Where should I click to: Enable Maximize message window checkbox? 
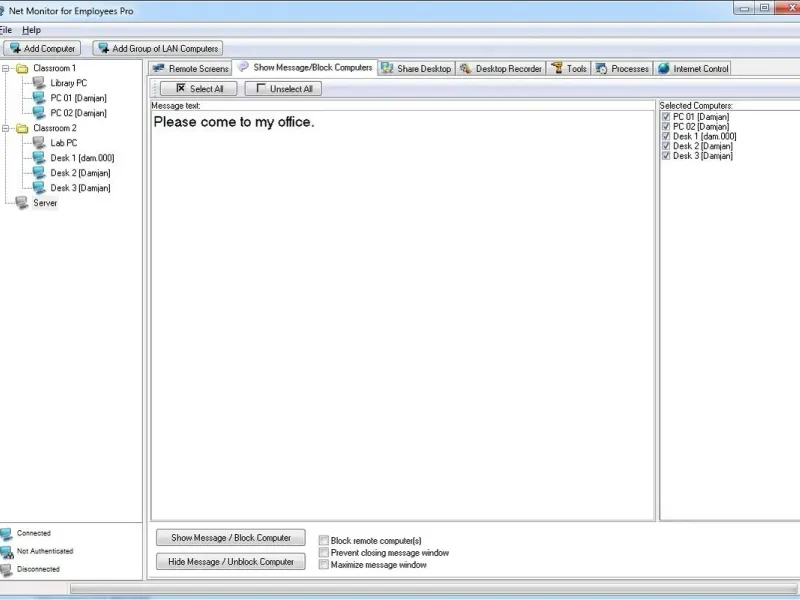click(323, 565)
